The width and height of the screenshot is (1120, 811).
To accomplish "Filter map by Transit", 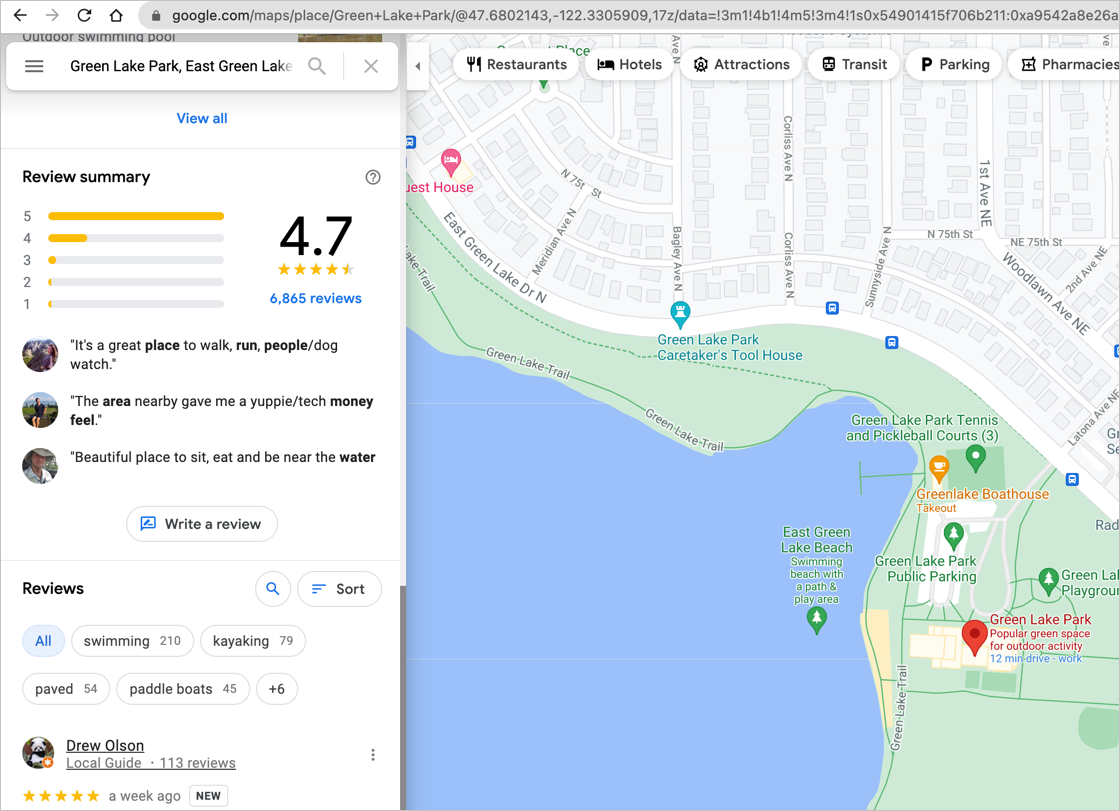I will coord(854,64).
